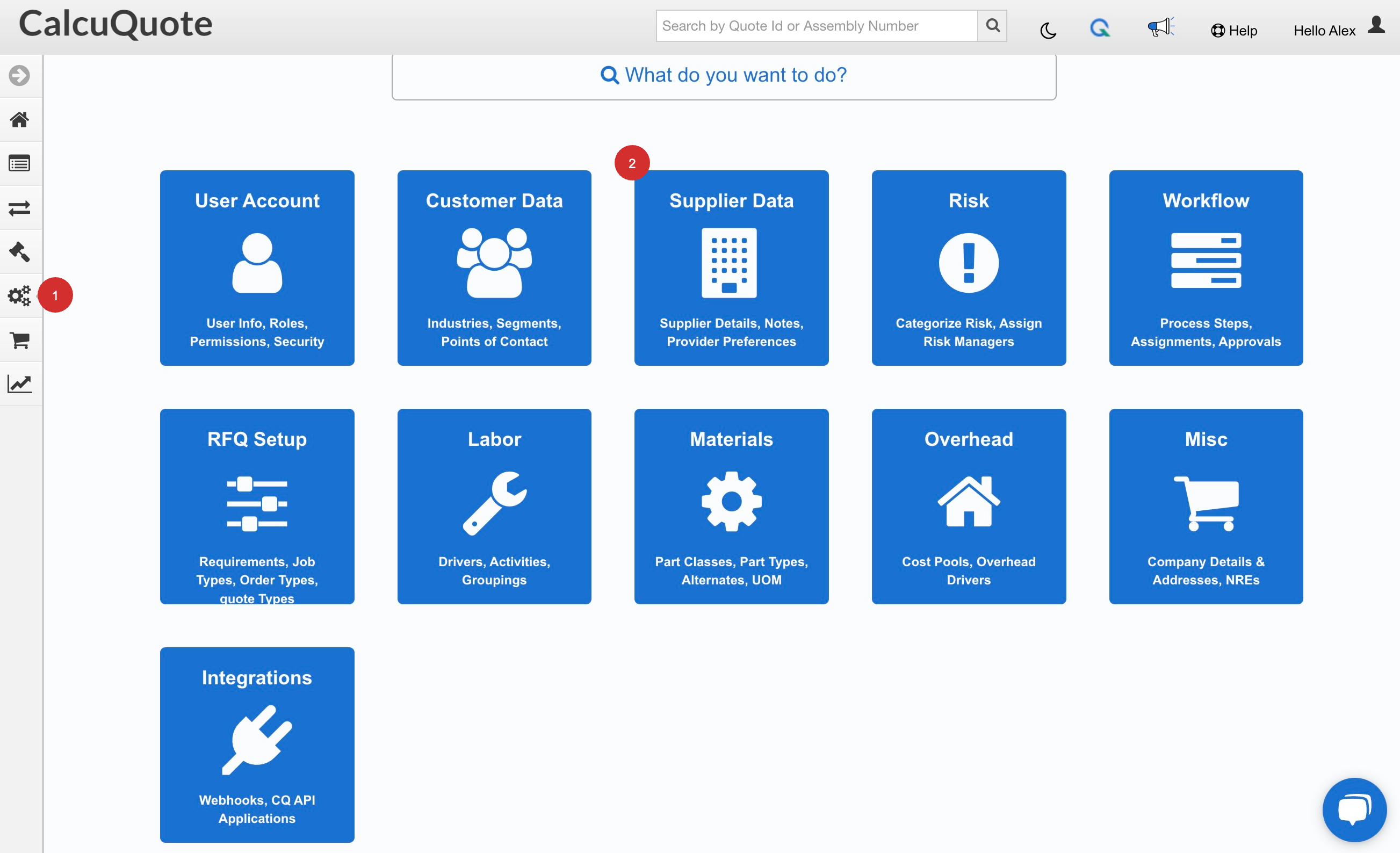This screenshot has width=1400, height=853.
Task: Click 'Part Classes, Part Types, Alternates, UOM' text
Action: tap(731, 571)
